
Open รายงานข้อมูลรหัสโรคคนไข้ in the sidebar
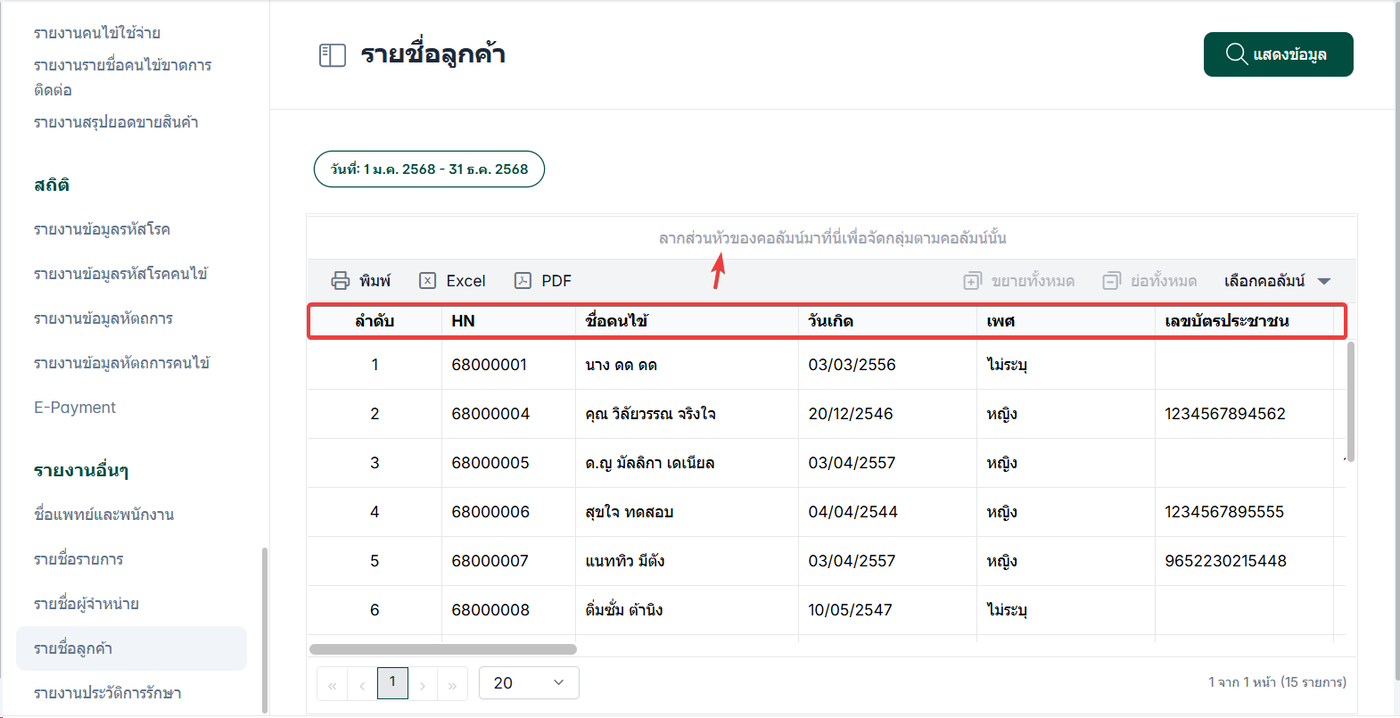click(120, 273)
